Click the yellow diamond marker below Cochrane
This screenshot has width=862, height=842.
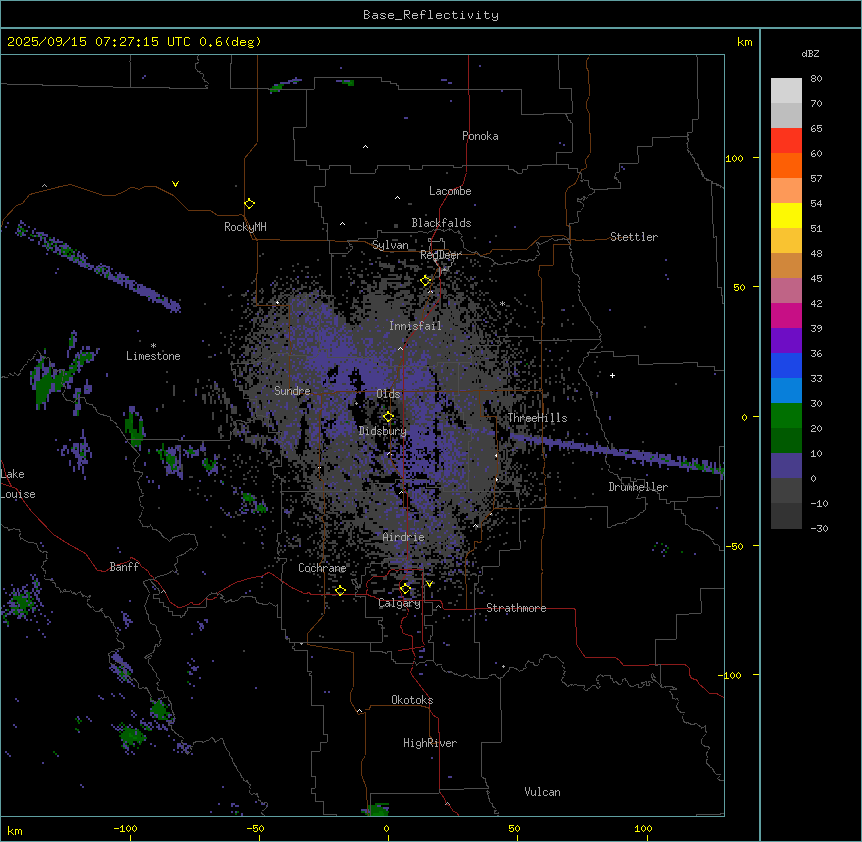340,590
